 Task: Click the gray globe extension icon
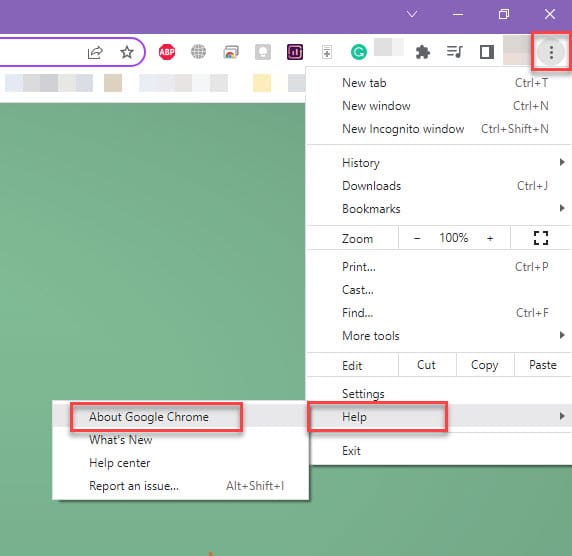tap(198, 52)
